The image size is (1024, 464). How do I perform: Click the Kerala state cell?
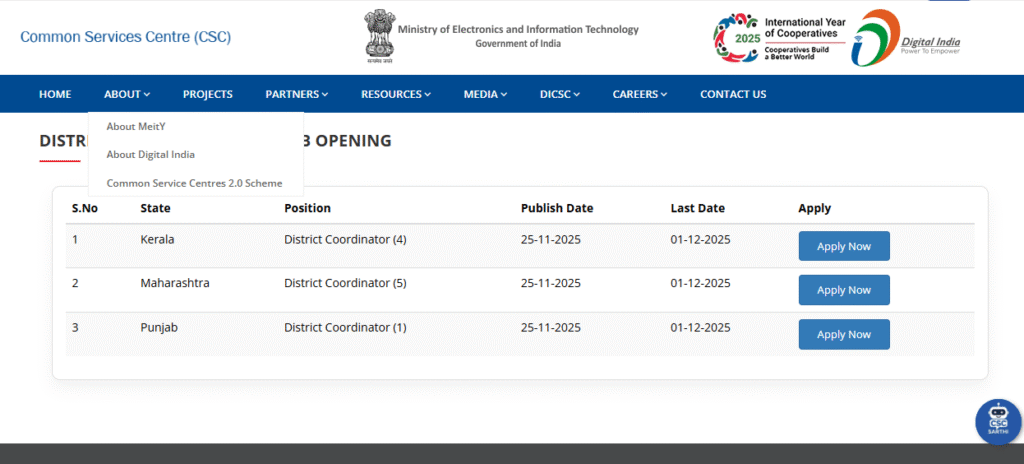[157, 240]
